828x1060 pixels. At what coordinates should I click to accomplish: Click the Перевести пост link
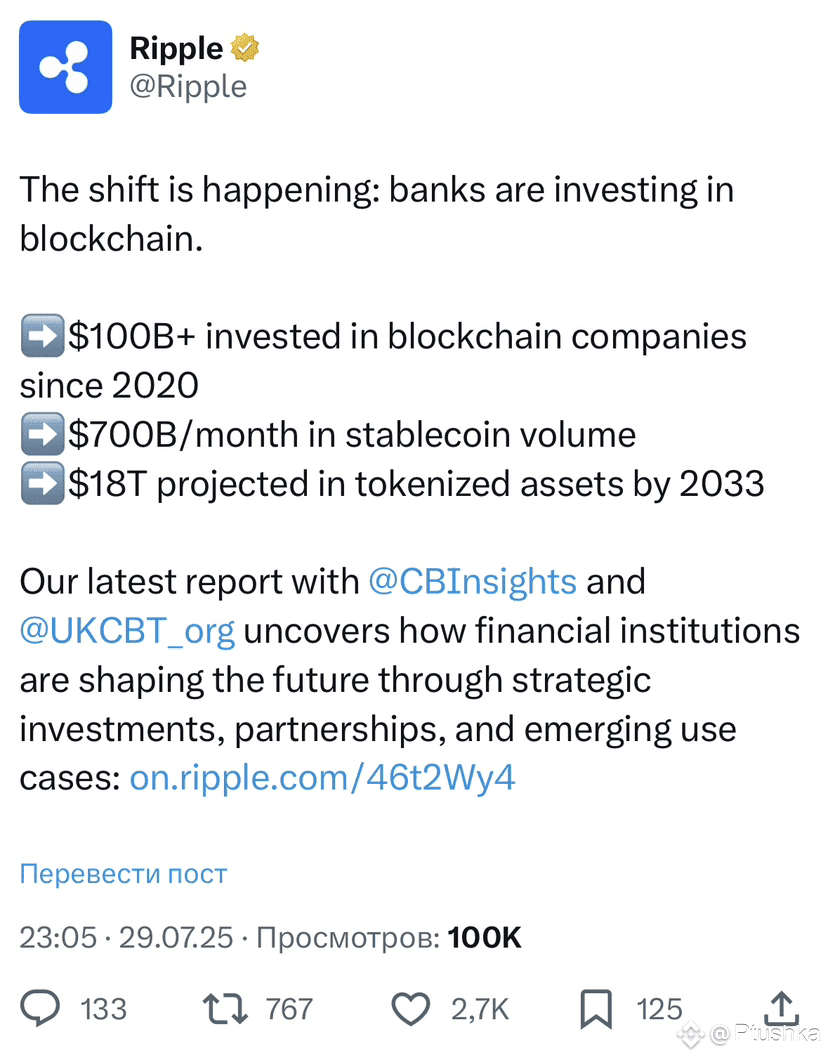click(x=122, y=873)
